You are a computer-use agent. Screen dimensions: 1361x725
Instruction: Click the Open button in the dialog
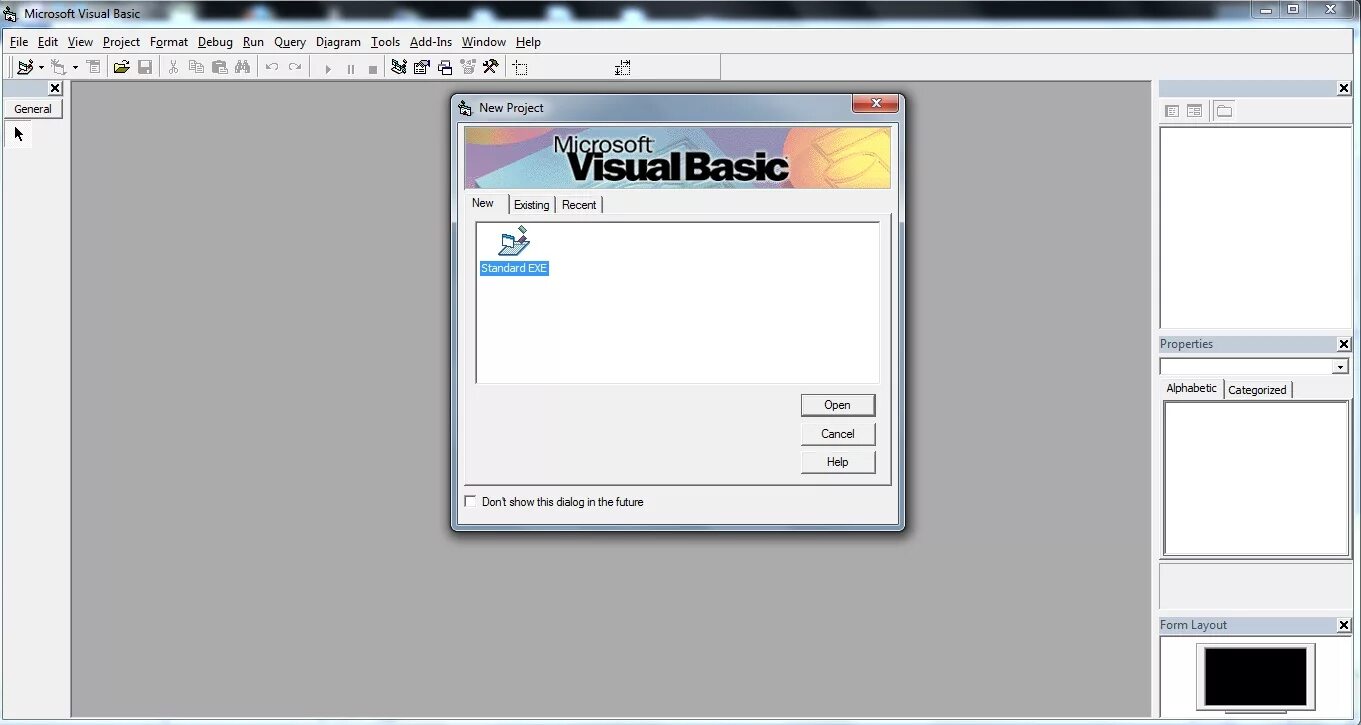coord(838,405)
